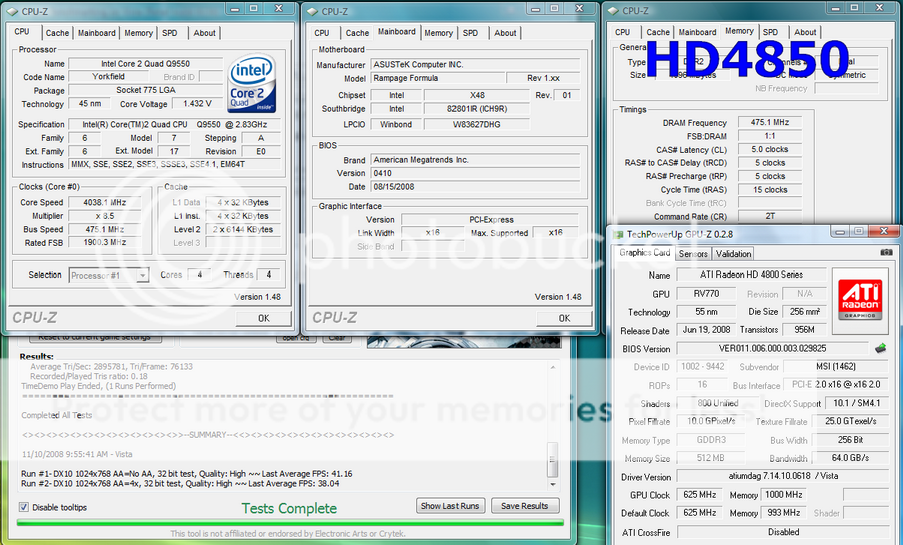Click the first CPU-Z window's title icon

pos(12,11)
